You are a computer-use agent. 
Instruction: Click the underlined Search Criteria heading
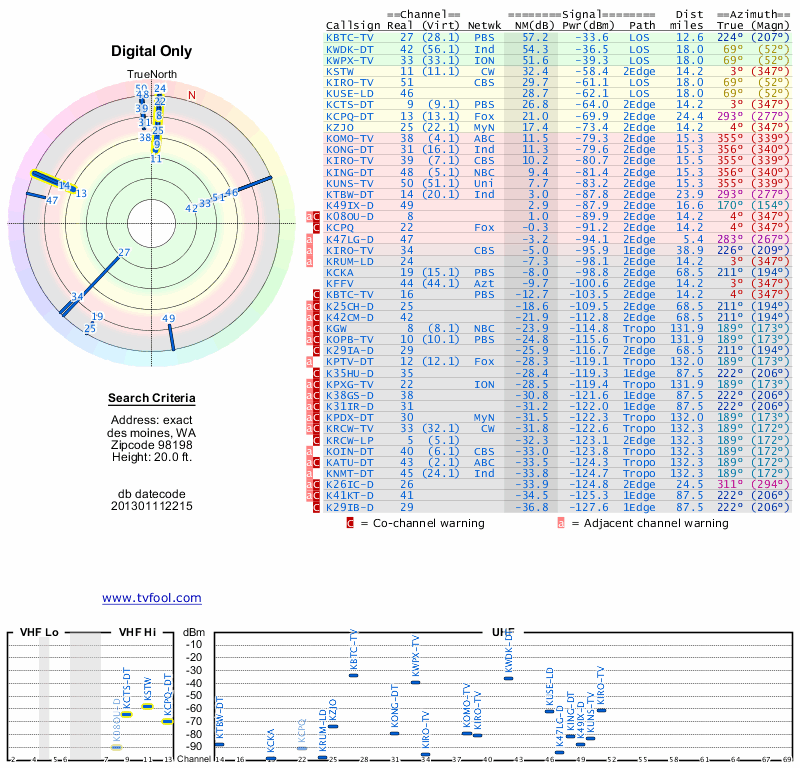152,399
